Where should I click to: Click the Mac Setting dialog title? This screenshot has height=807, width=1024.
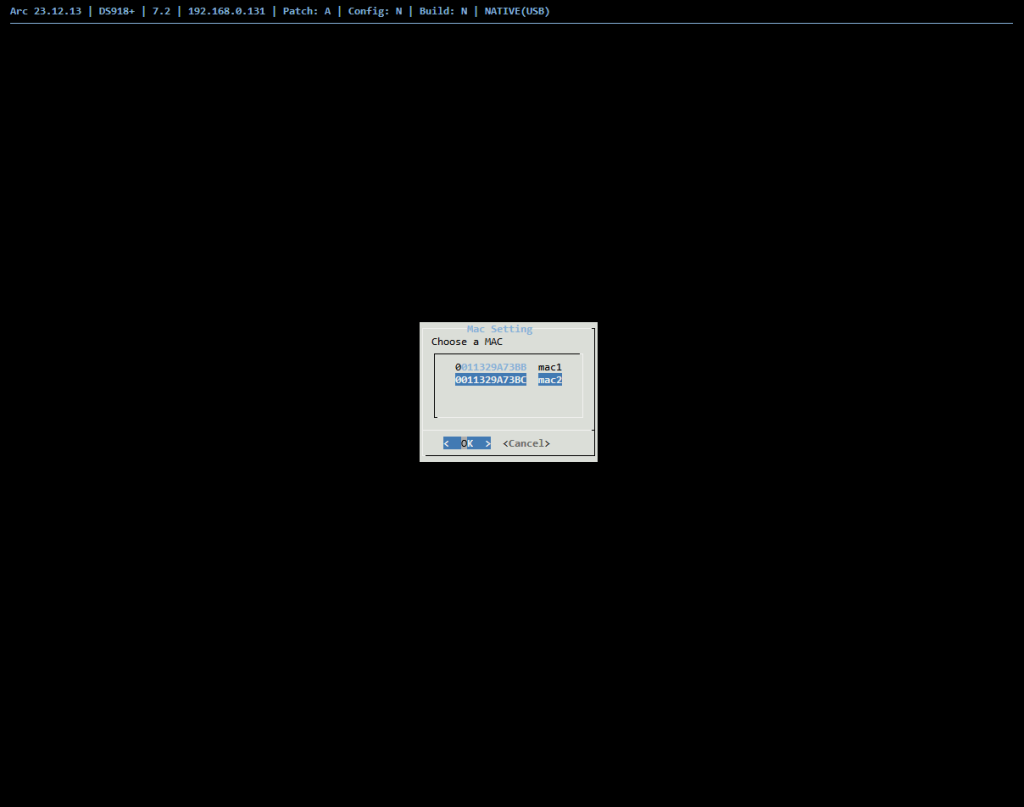point(499,329)
